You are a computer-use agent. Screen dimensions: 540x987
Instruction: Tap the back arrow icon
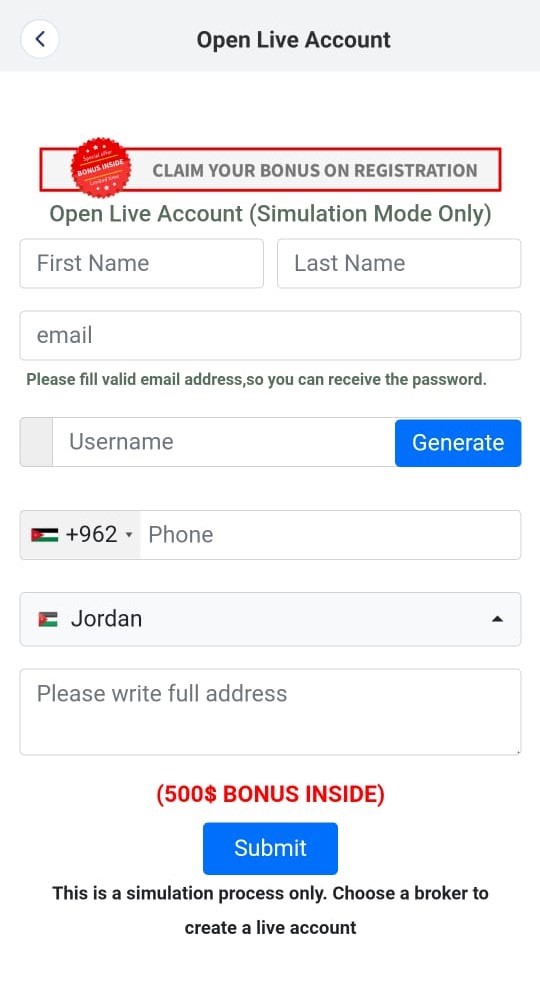40,39
